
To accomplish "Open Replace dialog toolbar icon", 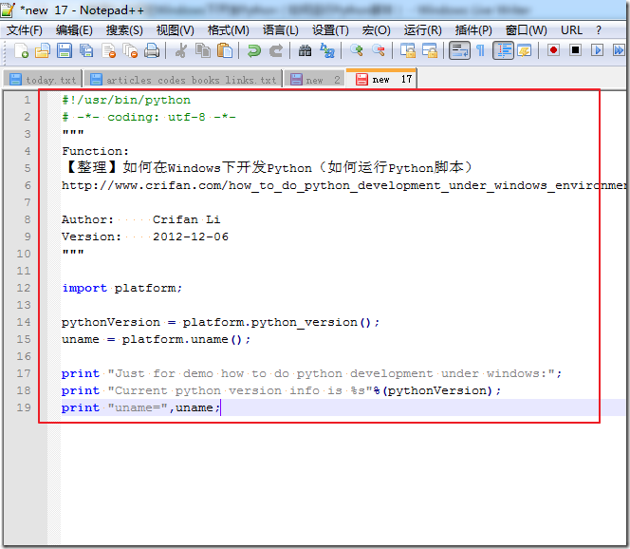I will coord(327,51).
